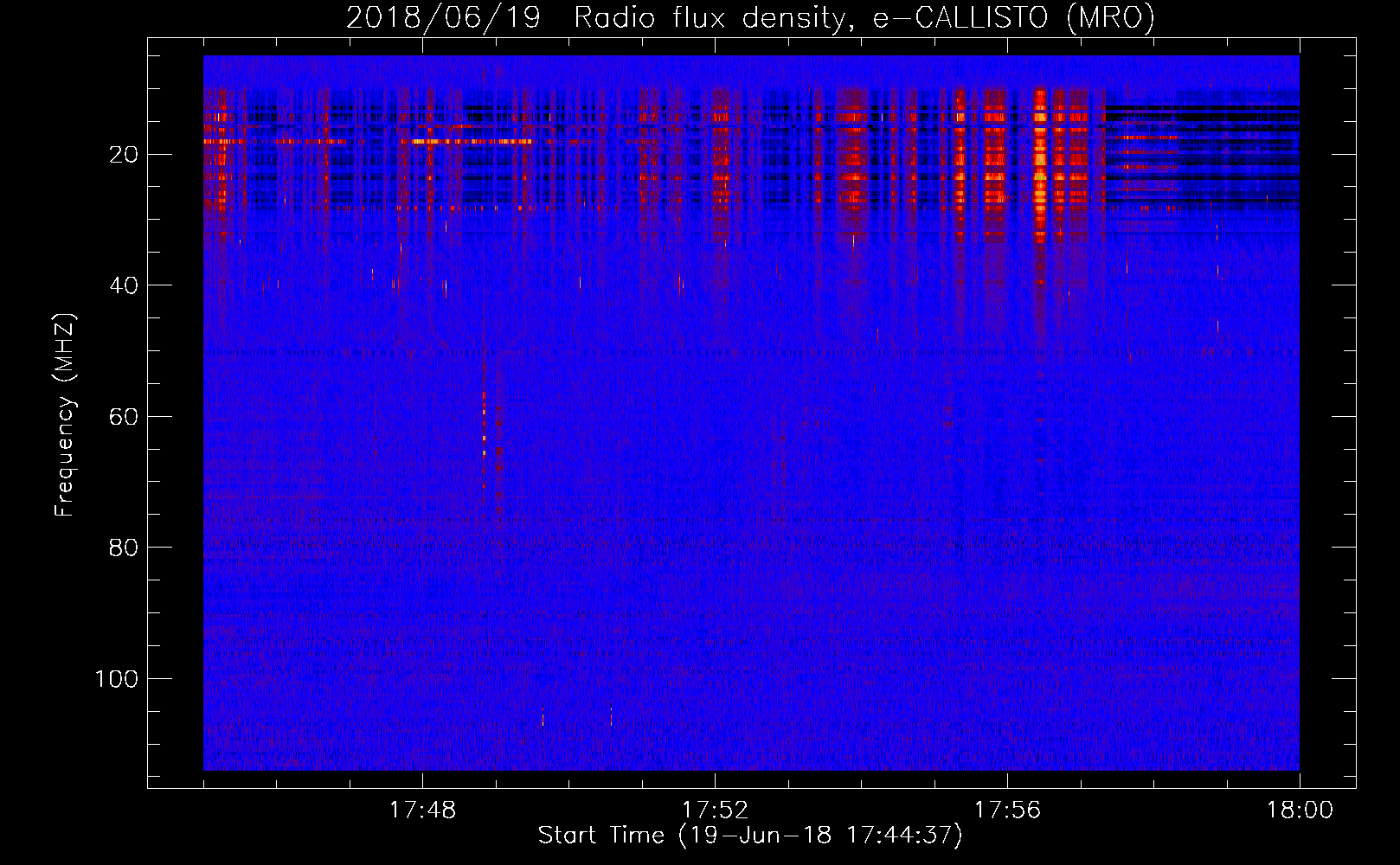The height and width of the screenshot is (865, 1400).
Task: Click the 'Frequency (MHZ)' axis label
Action: click(65, 414)
